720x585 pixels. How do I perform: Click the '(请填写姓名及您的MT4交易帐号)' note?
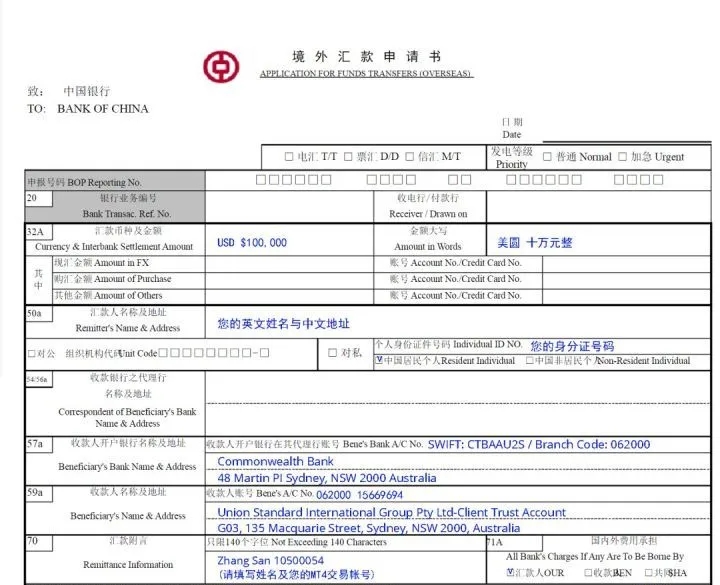296,574
